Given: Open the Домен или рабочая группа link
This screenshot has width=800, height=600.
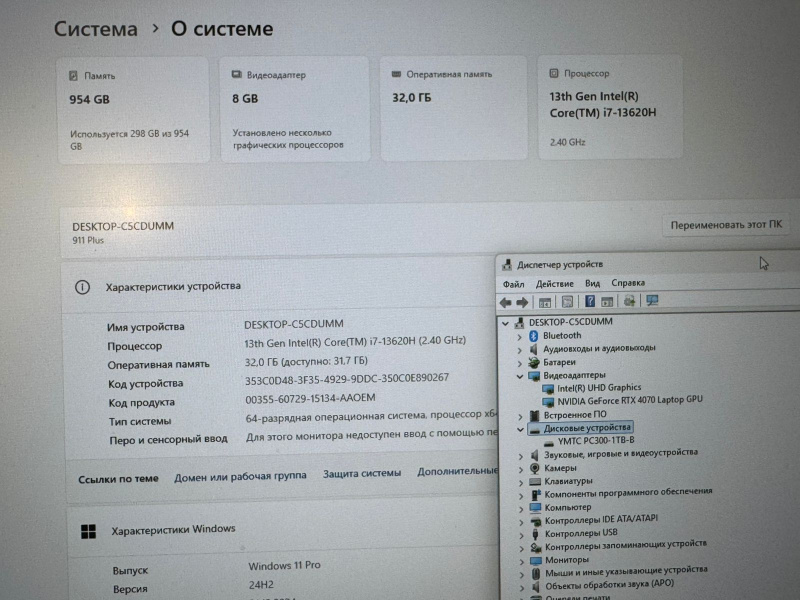Looking at the screenshot, I should 240,477.
